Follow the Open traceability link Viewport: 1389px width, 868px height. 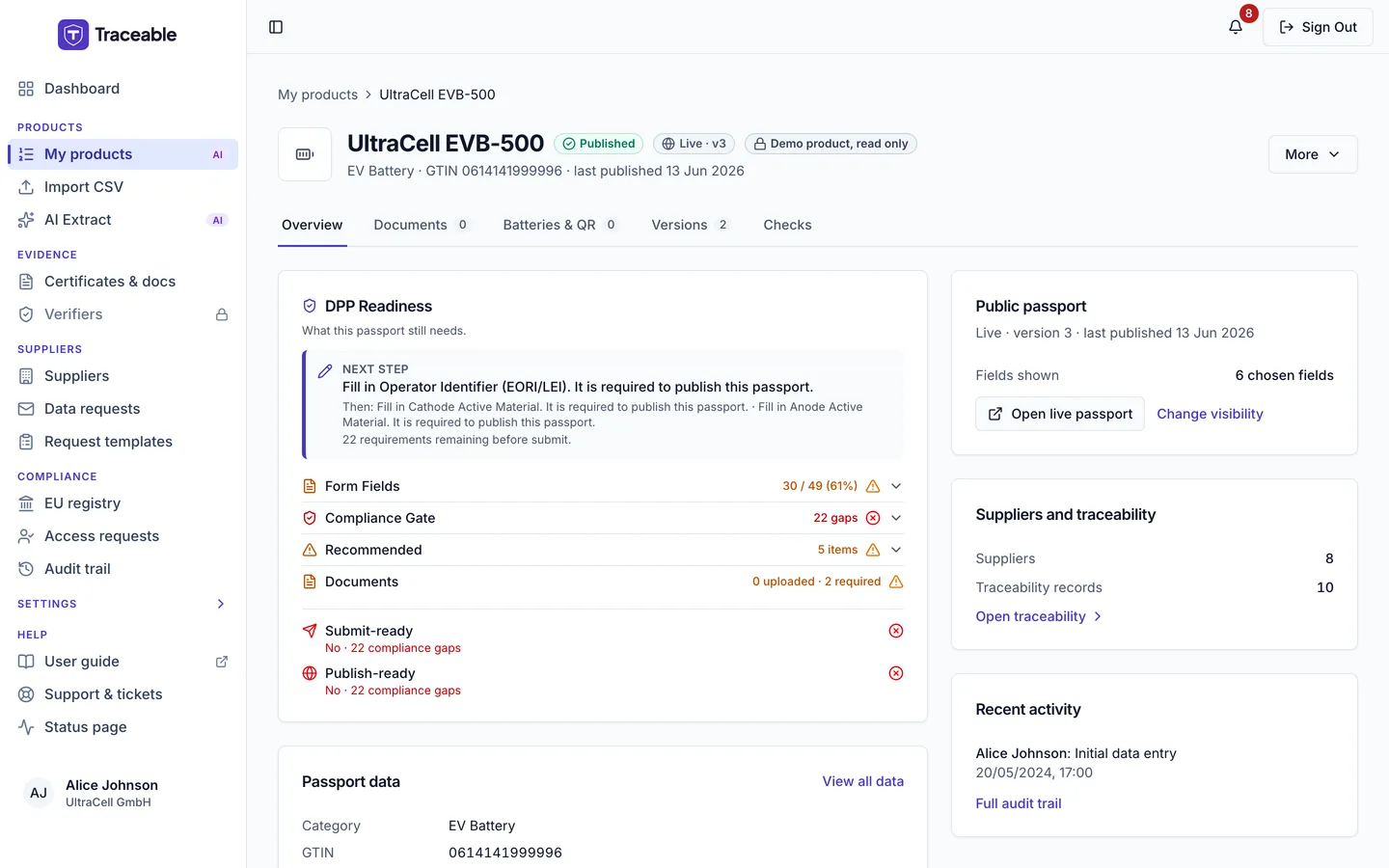coord(1039,616)
